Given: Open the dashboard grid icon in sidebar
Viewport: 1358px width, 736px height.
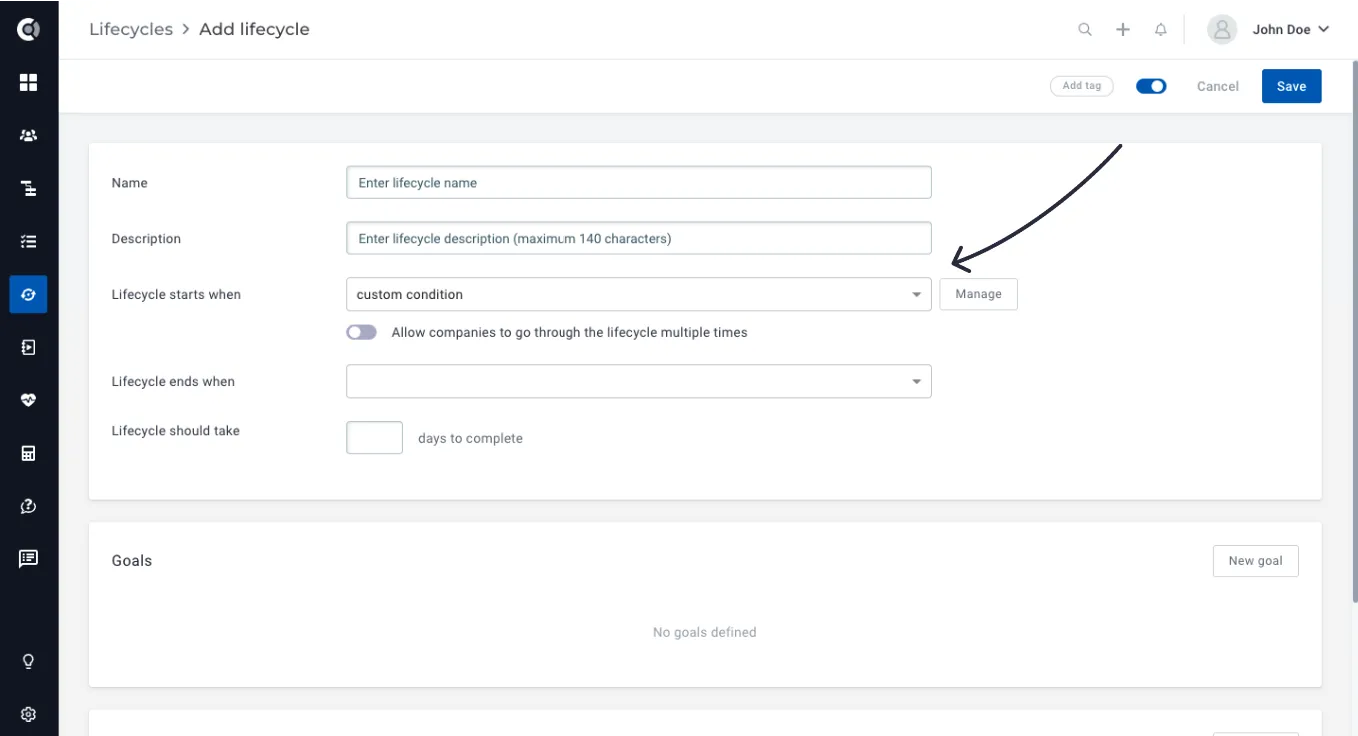Looking at the screenshot, I should click(28, 82).
